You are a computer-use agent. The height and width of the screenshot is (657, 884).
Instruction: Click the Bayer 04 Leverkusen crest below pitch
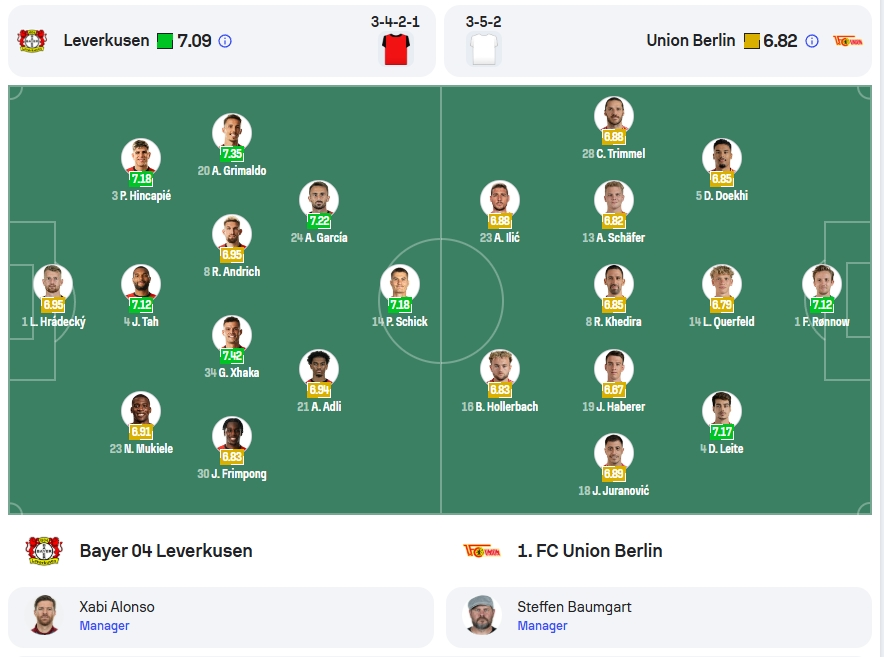click(x=43, y=551)
